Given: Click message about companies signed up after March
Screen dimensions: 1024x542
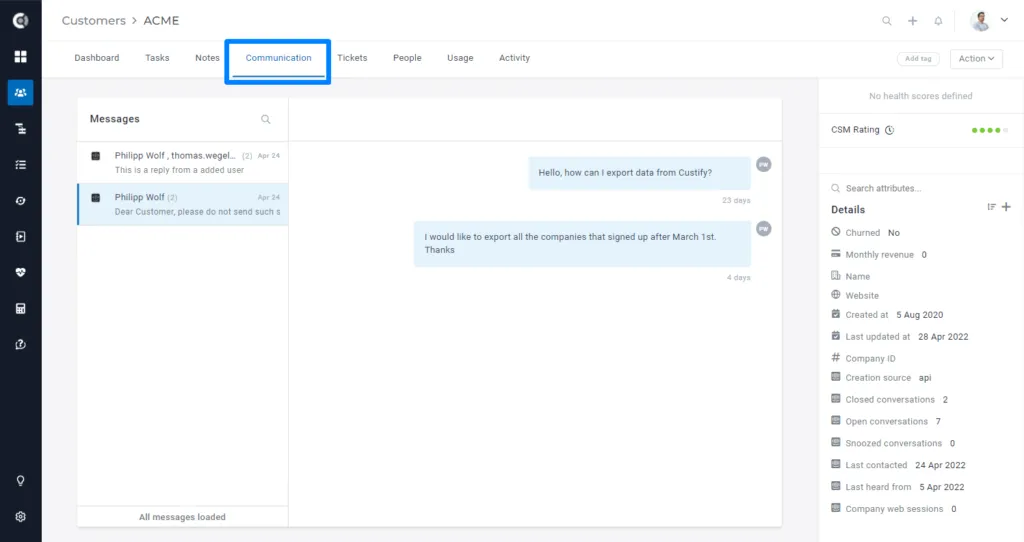Looking at the screenshot, I should (582, 244).
